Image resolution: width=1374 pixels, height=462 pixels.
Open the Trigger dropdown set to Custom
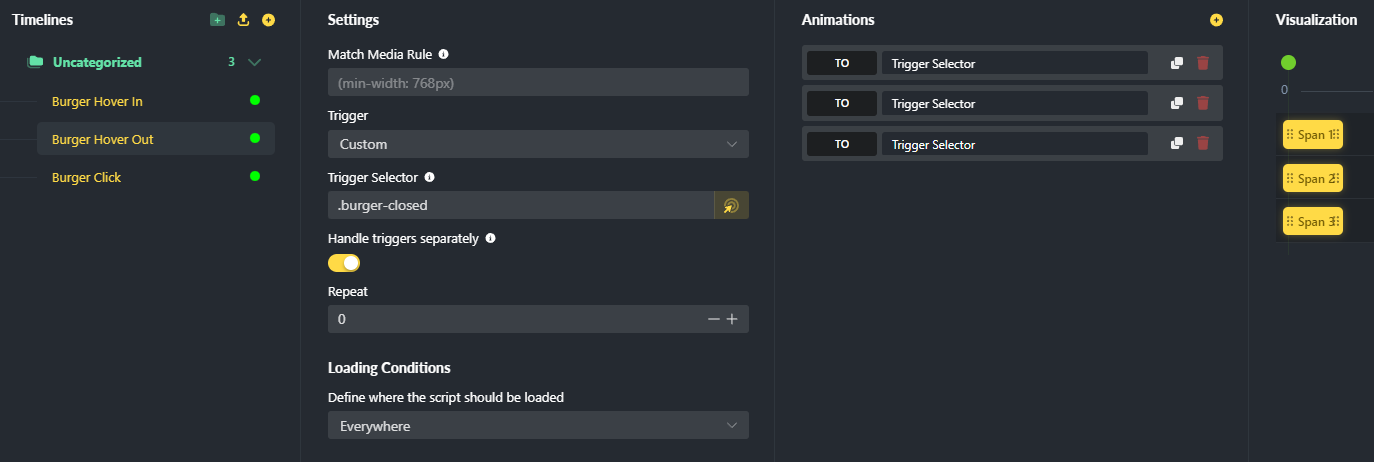tap(538, 144)
